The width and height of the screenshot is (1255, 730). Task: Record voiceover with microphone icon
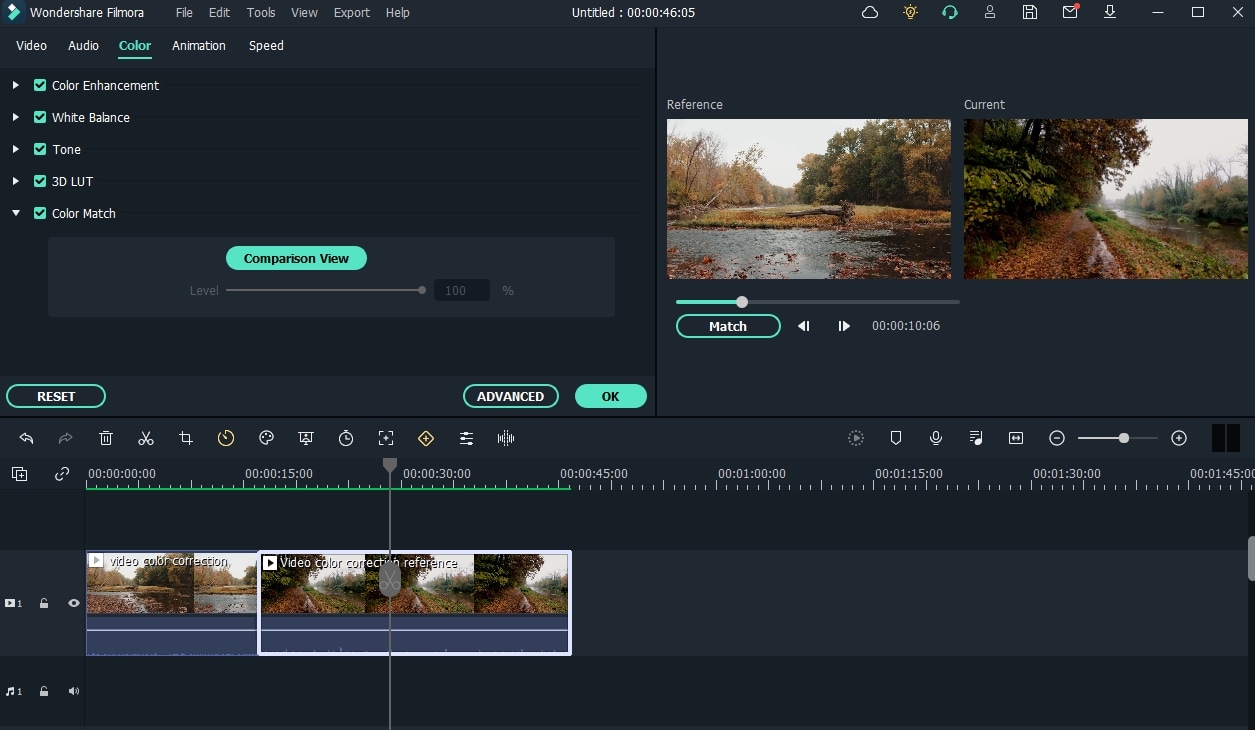click(936, 438)
